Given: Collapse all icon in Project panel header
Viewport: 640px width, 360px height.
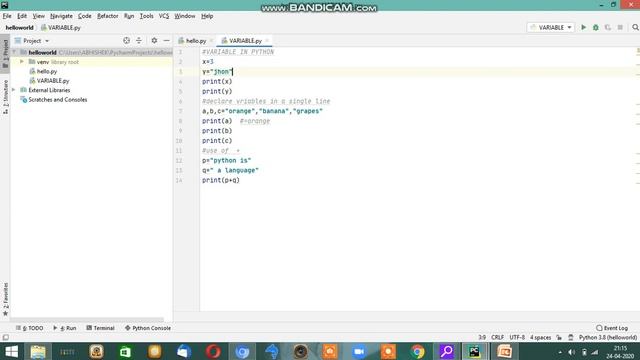Looking at the screenshot, I should click(x=139, y=40).
